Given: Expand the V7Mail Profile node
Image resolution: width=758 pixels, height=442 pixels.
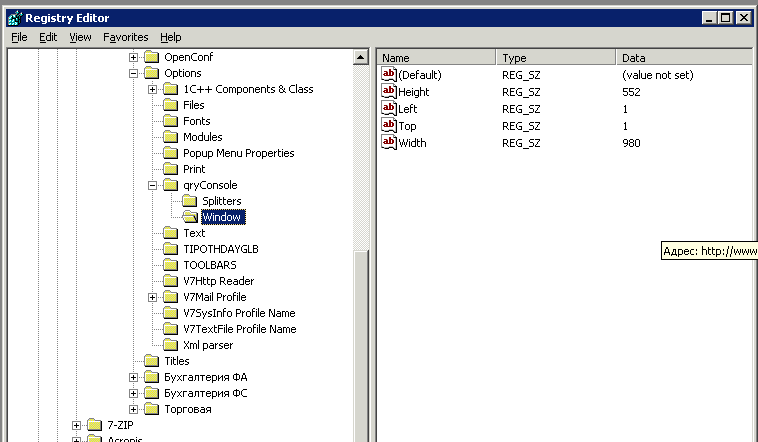Looking at the screenshot, I should tap(153, 297).
